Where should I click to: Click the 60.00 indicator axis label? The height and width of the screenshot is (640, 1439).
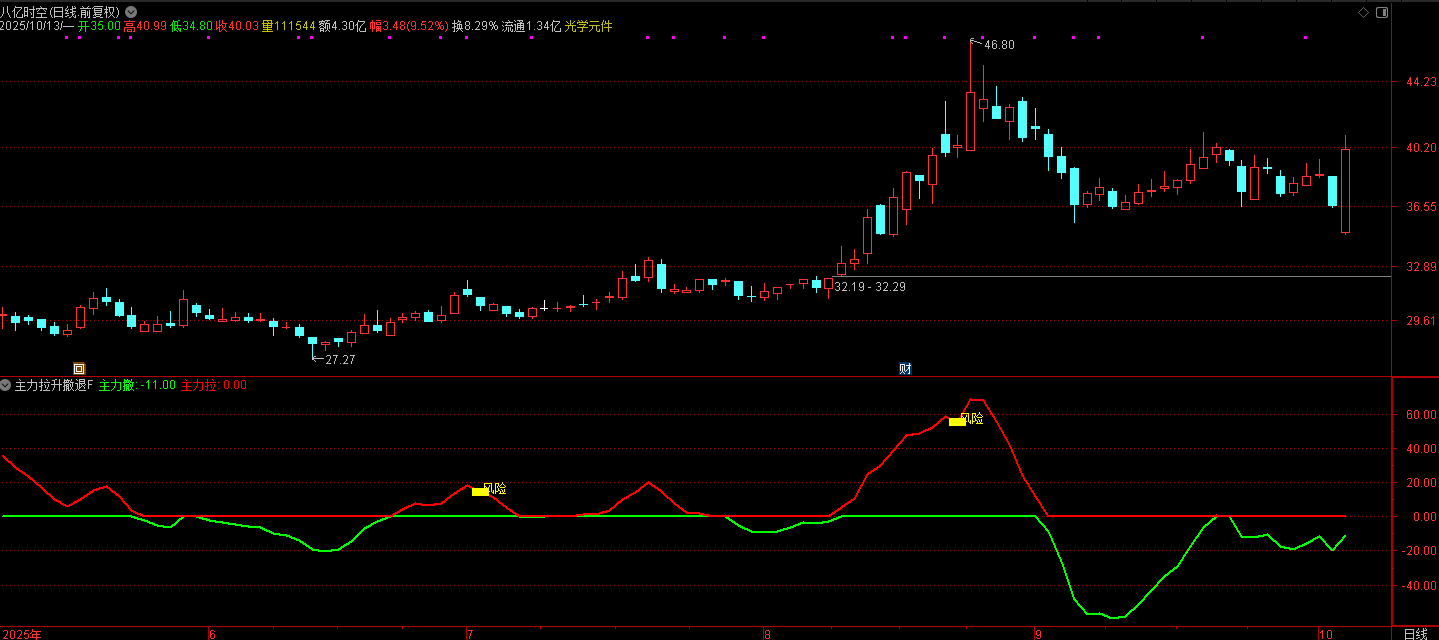tap(1421, 415)
